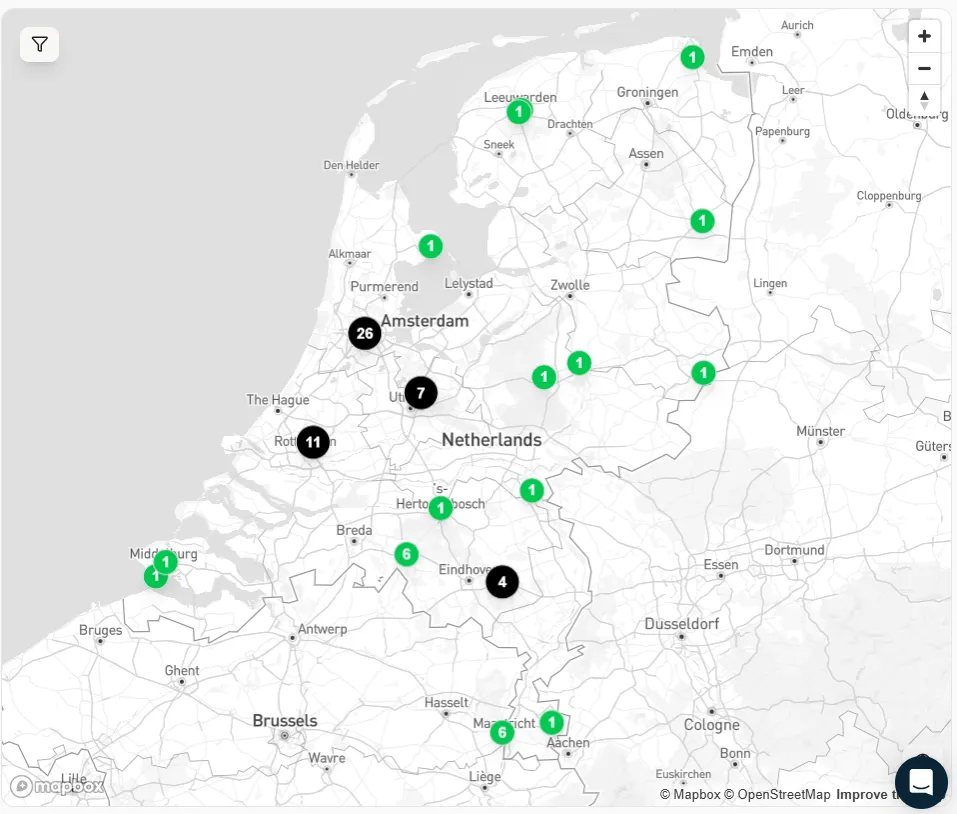
Task: Click the Münster city label
Action: [x=820, y=431]
